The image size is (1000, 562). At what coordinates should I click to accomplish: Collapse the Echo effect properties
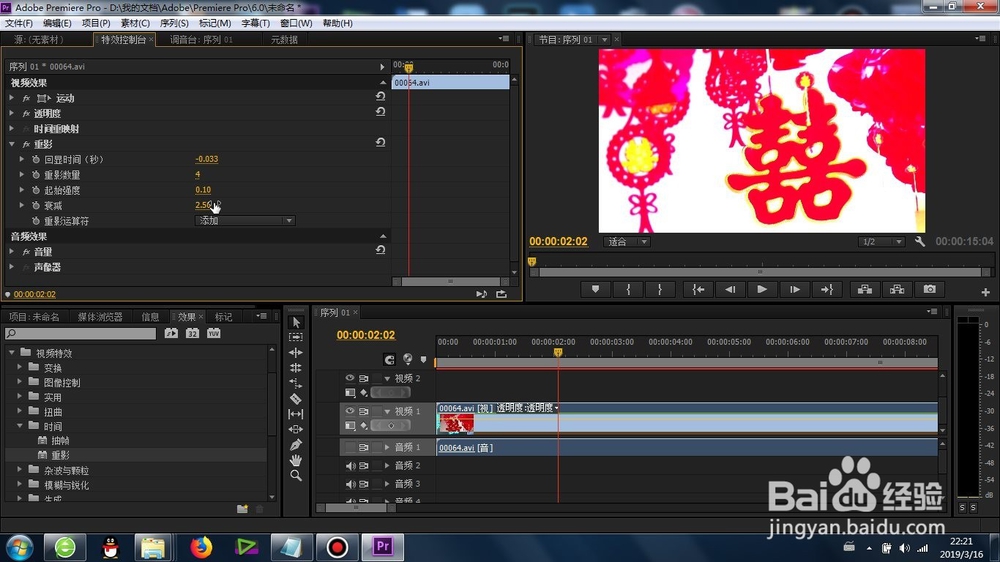pyautogui.click(x=11, y=144)
